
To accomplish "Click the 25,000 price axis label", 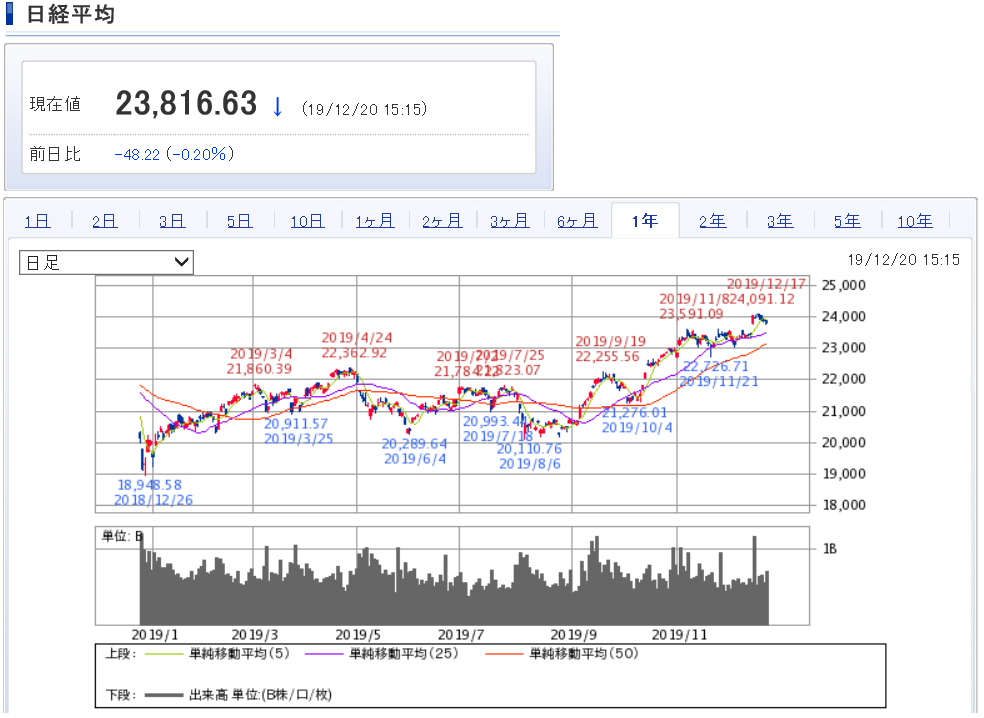I will [x=843, y=285].
